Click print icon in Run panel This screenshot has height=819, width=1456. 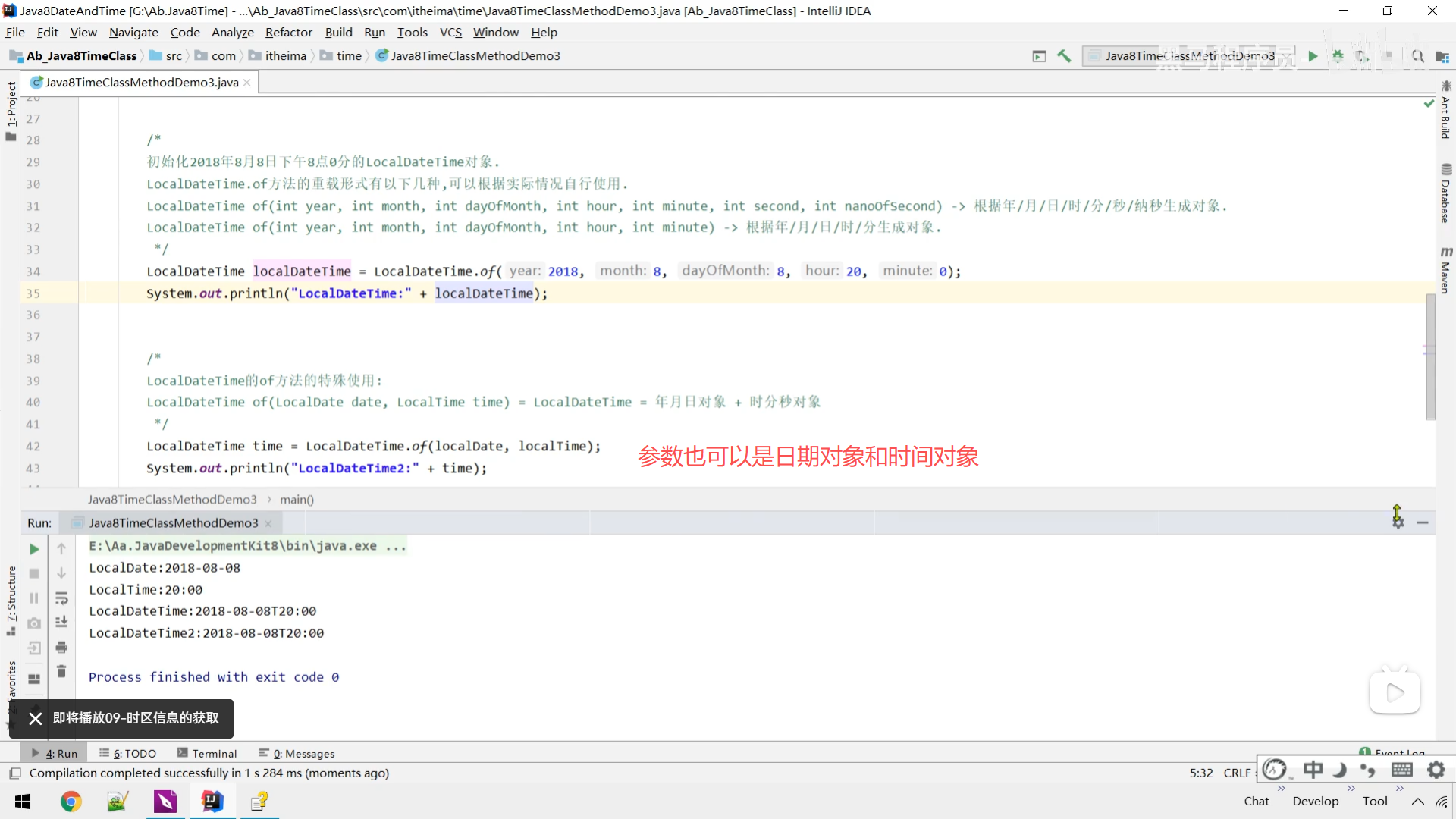tap(61, 647)
